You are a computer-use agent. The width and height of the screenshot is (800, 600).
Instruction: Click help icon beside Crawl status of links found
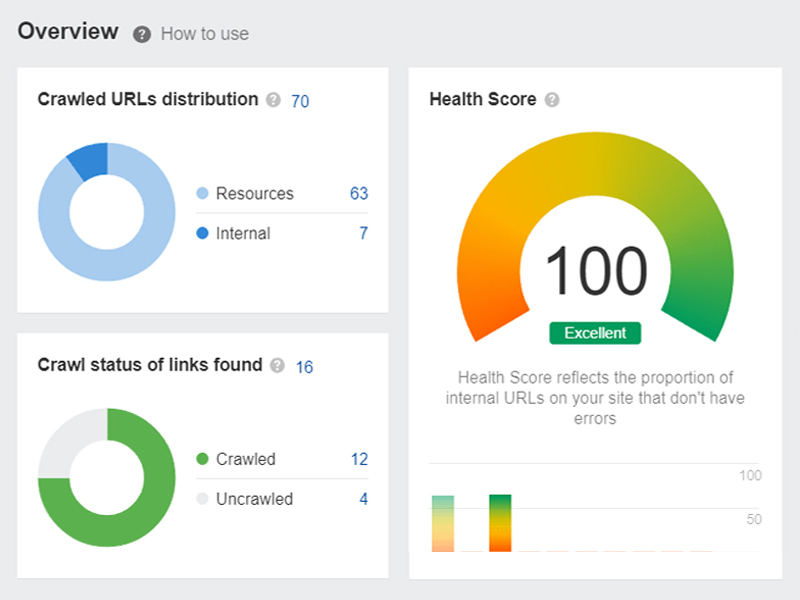(x=278, y=366)
